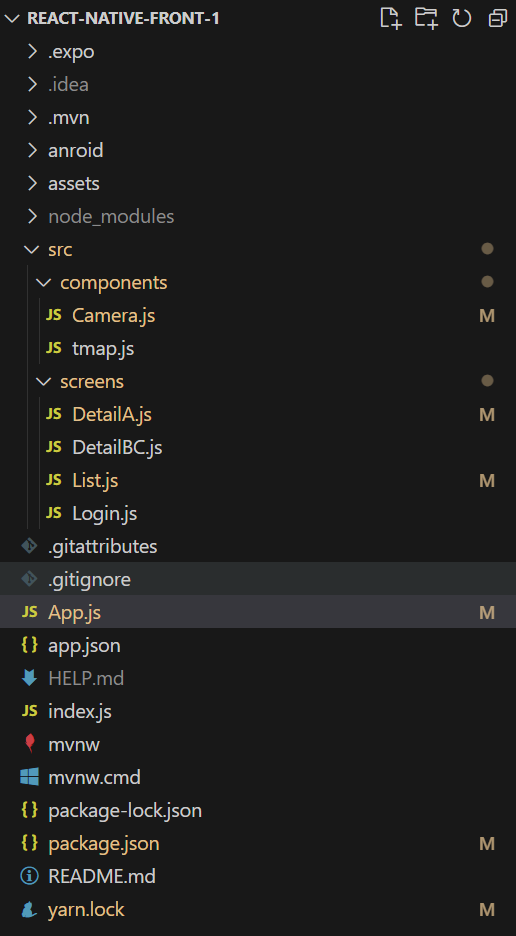This screenshot has height=936, width=516.
Task: Click the yarn icon beside yarn.lock
Action: click(29, 910)
